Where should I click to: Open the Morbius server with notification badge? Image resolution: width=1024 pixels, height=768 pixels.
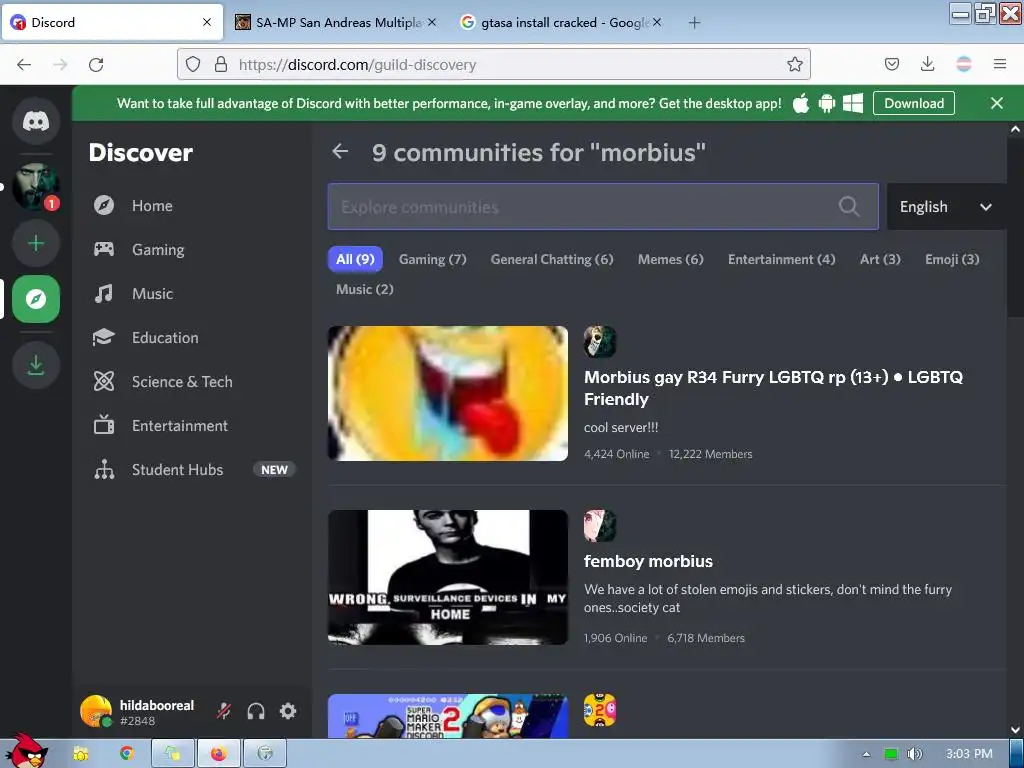[x=36, y=187]
